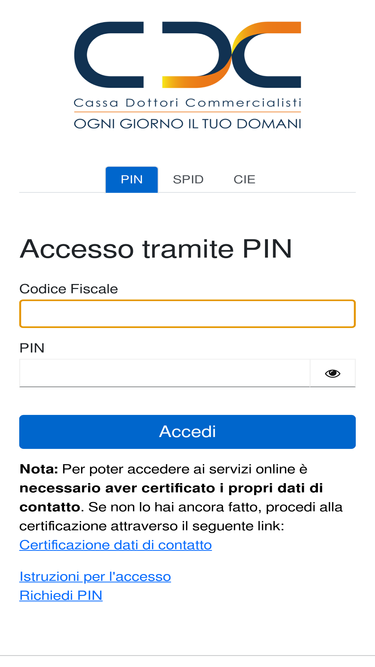Image resolution: width=375 pixels, height=667 pixels.
Task: Click inside the PIN entry field
Action: point(165,373)
